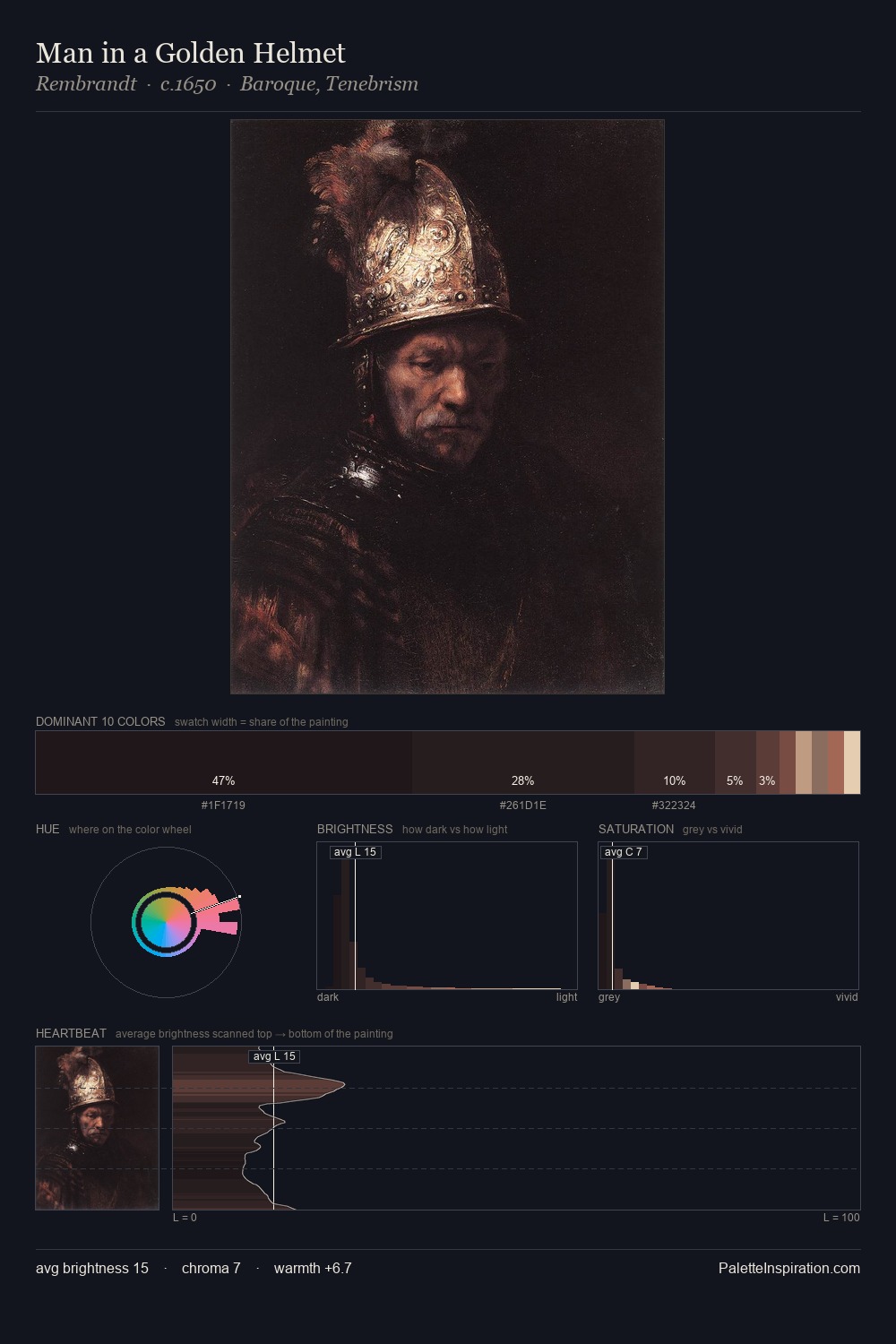Click the hue color wheel

point(166,922)
